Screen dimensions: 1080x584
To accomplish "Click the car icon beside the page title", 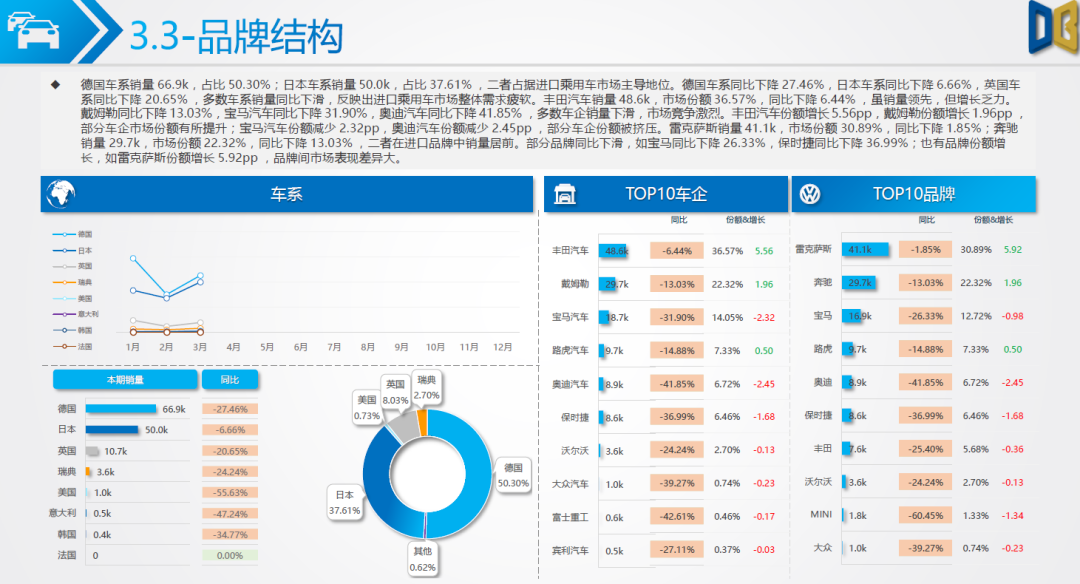I will tap(33, 30).
